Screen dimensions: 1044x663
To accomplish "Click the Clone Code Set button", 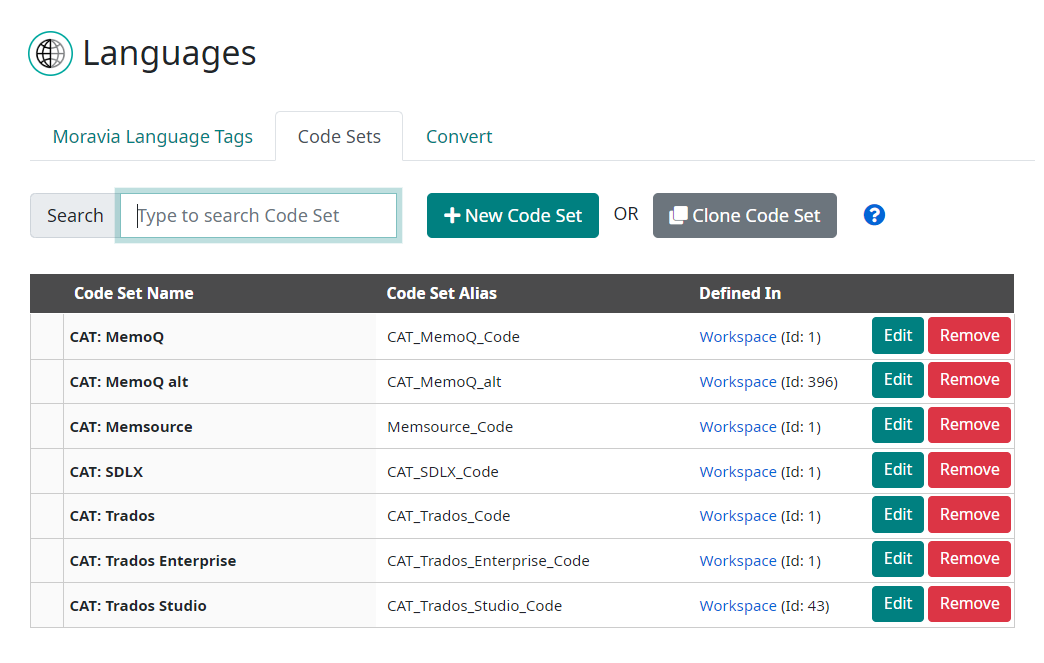I will click(744, 216).
